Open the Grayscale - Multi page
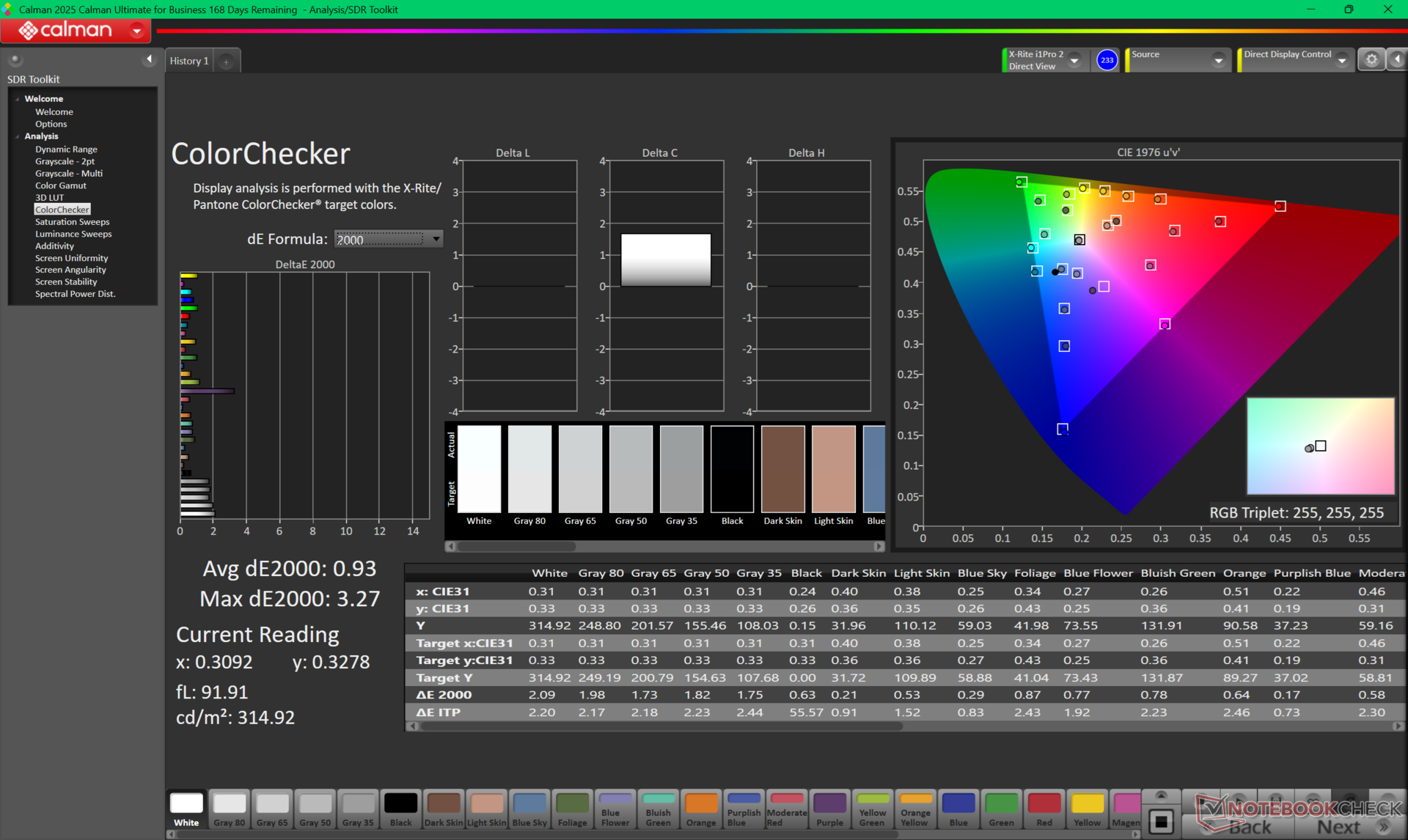This screenshot has width=1408, height=840. [x=69, y=173]
